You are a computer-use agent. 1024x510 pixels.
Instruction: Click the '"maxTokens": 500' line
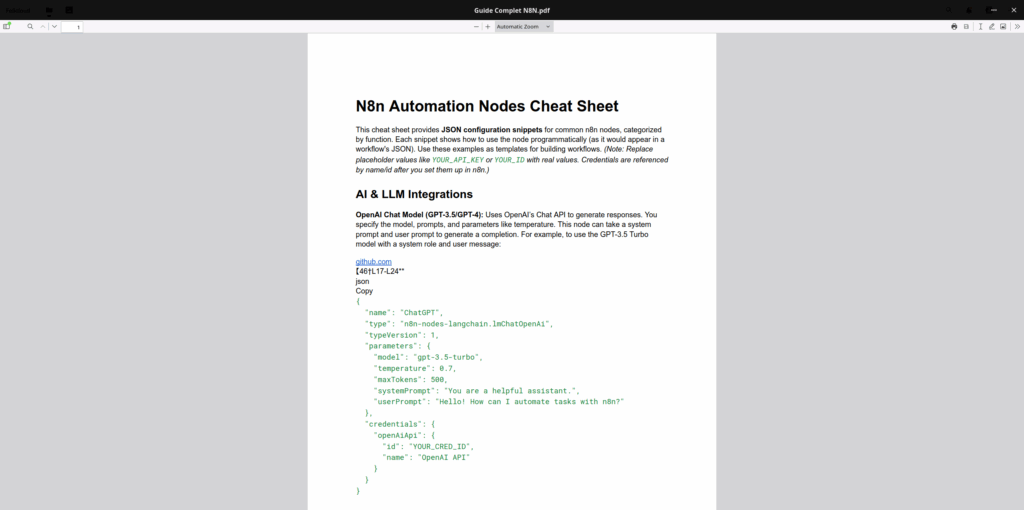[411, 379]
